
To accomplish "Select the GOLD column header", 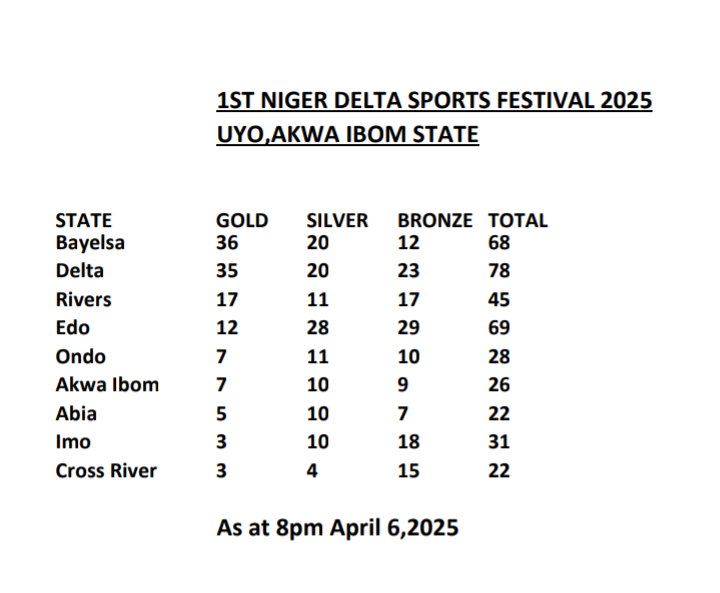I will coord(242,221).
